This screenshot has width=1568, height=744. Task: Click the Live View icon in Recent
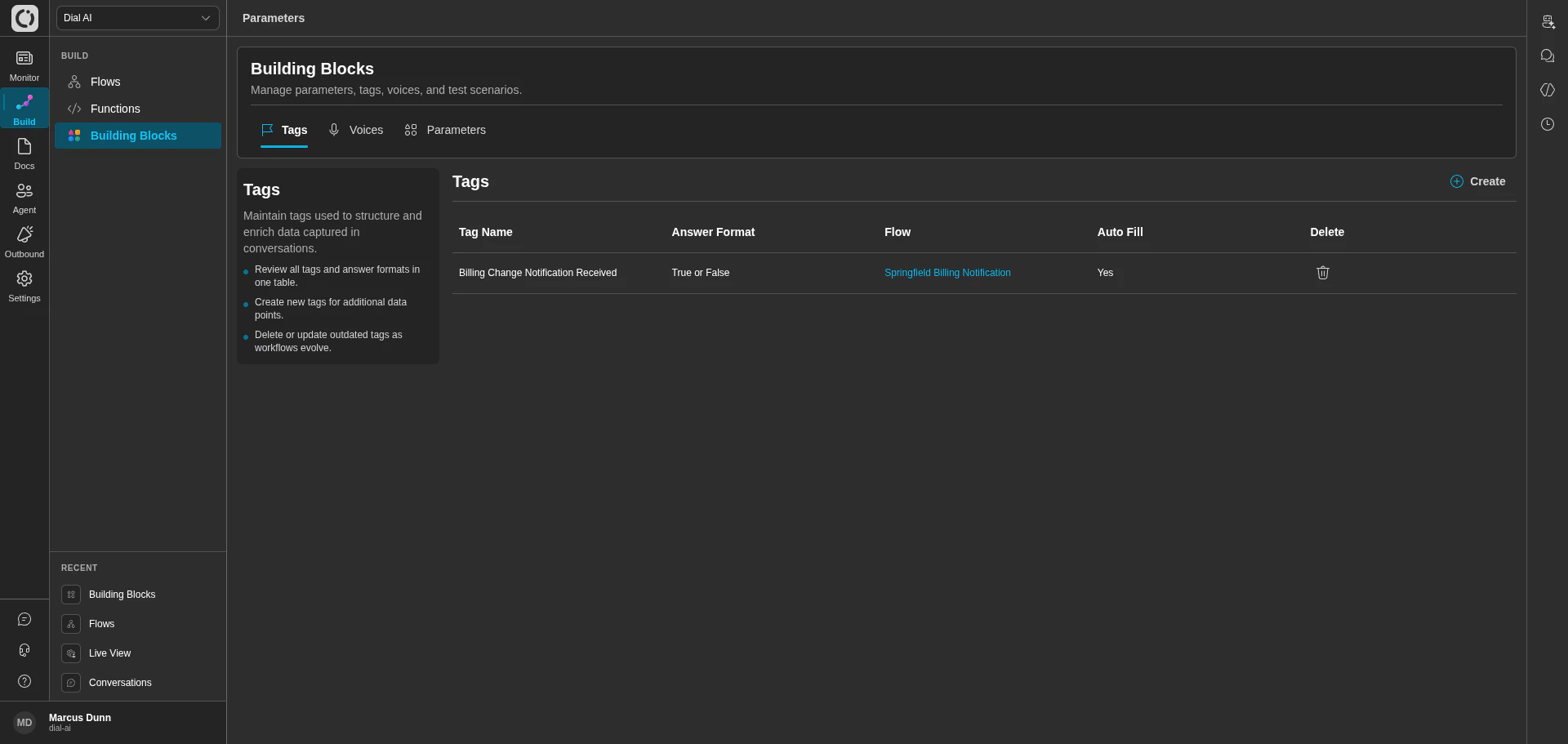[x=71, y=653]
